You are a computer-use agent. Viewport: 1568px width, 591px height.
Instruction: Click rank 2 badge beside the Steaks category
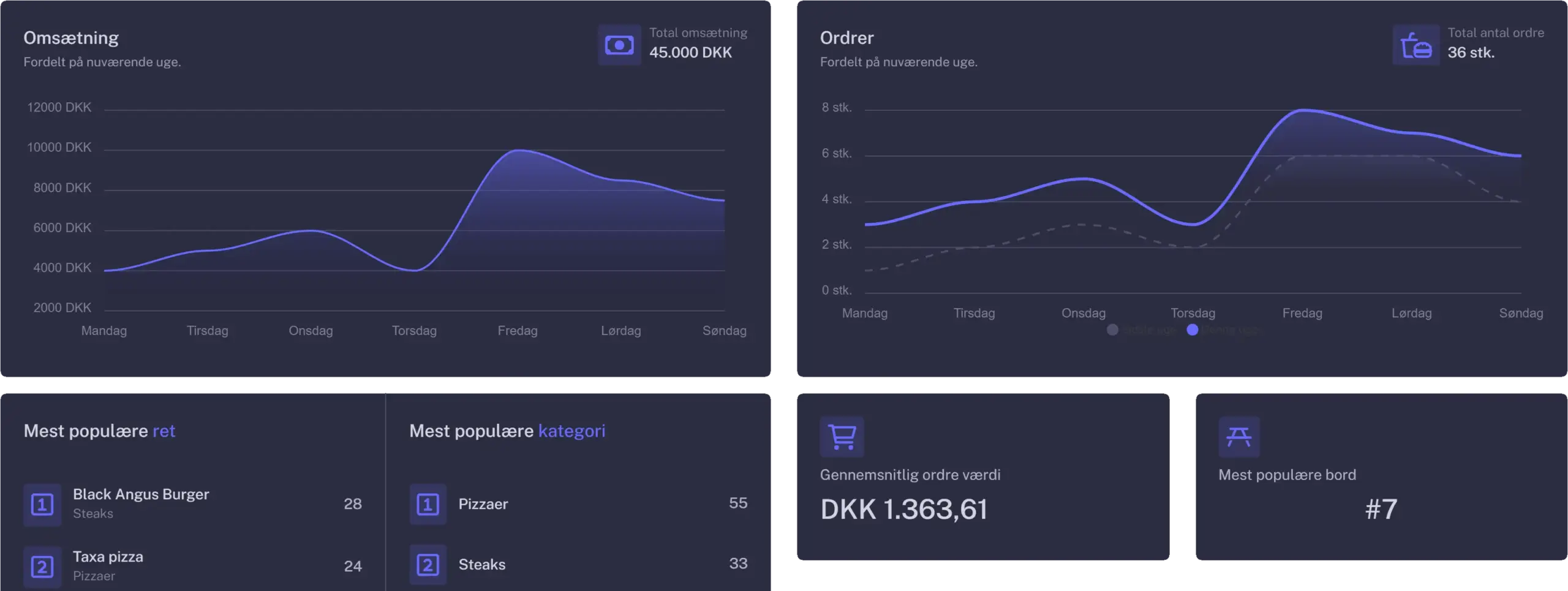(428, 564)
